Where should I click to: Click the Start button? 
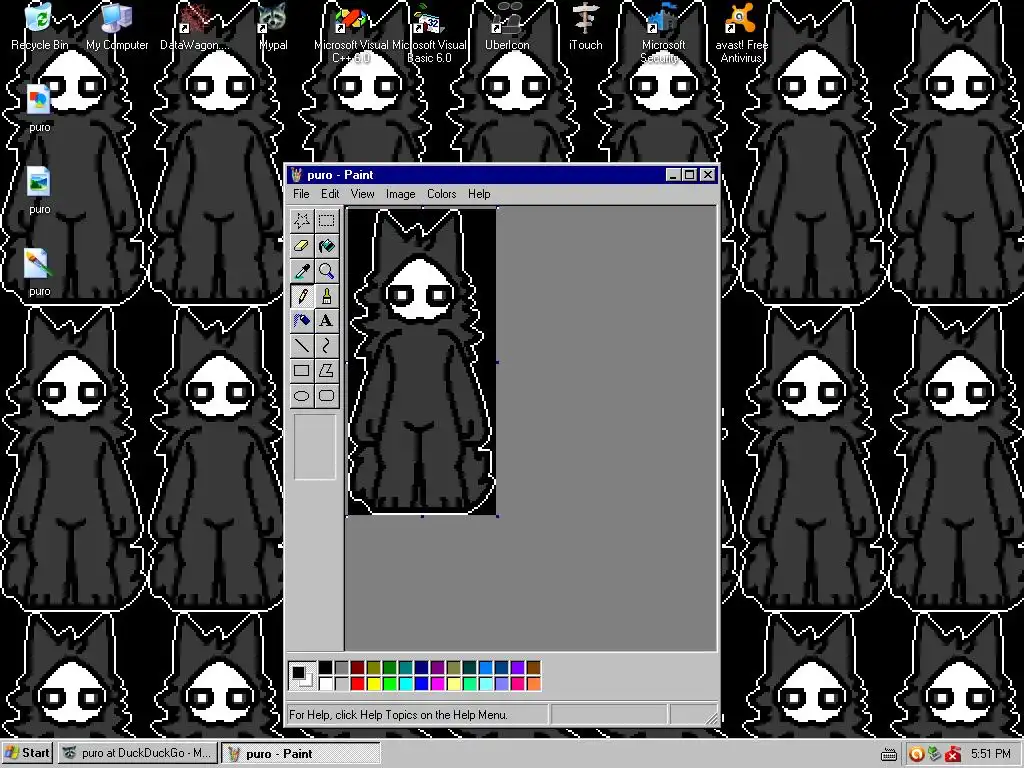point(27,753)
